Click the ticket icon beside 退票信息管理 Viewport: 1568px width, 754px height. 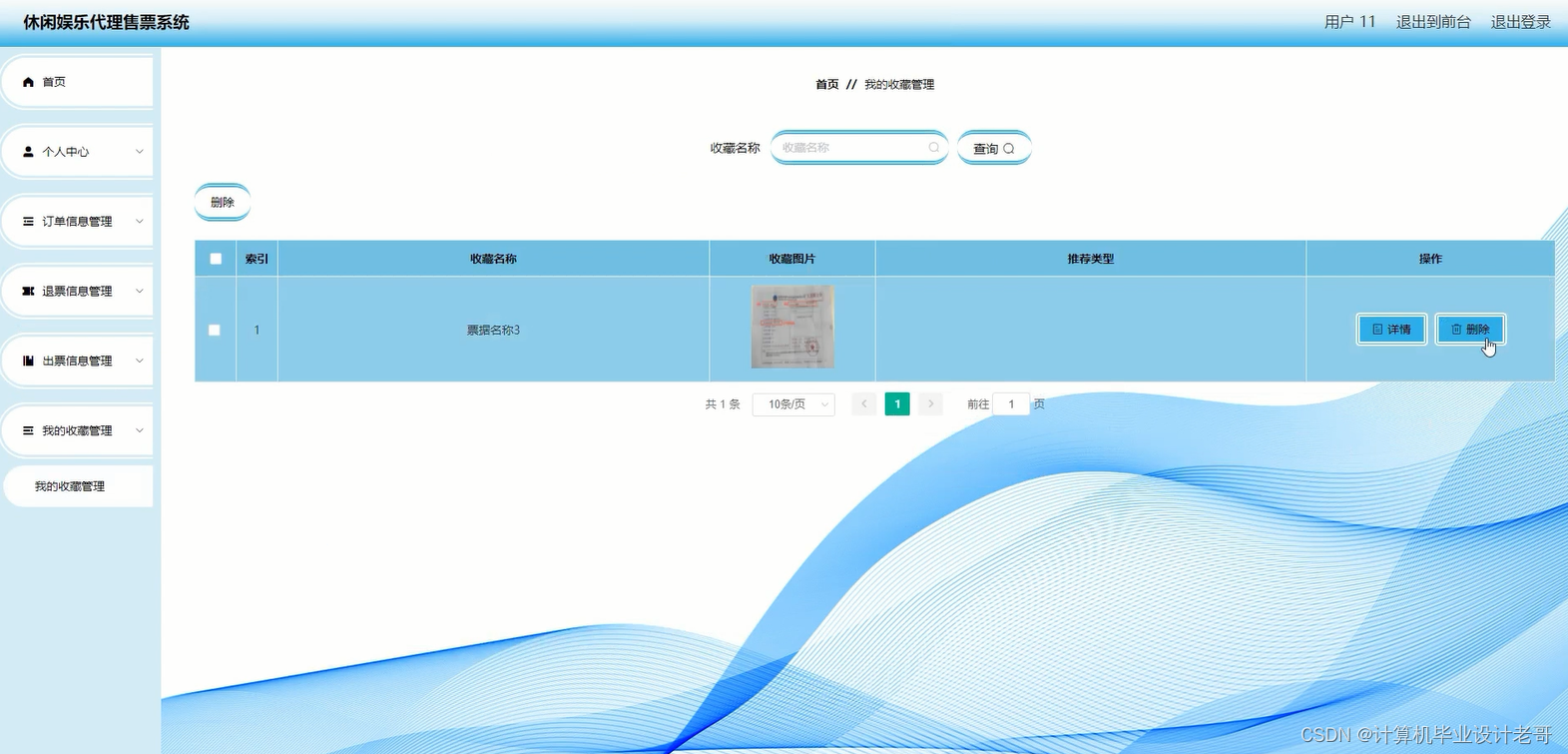[28, 292]
